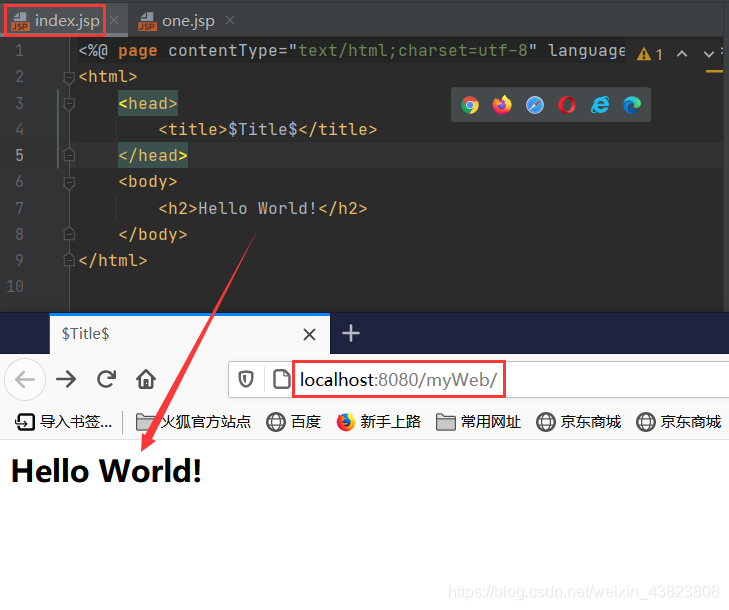Click the opening <body> tag in editor

148,182
